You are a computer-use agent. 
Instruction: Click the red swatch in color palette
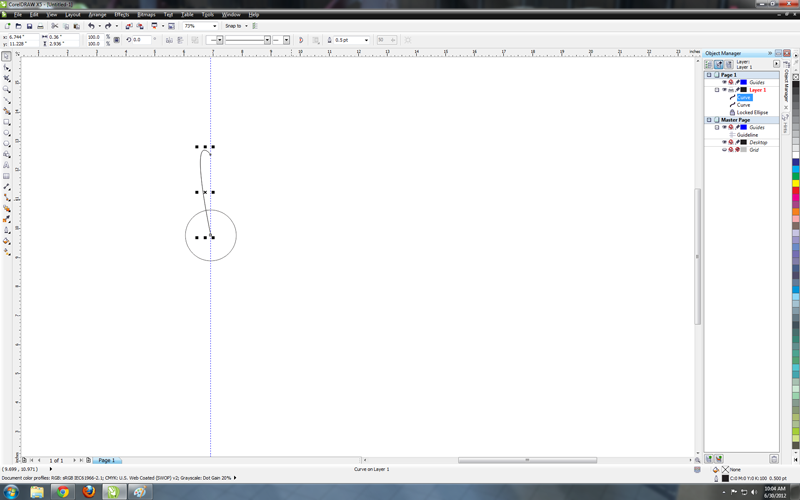tap(795, 191)
